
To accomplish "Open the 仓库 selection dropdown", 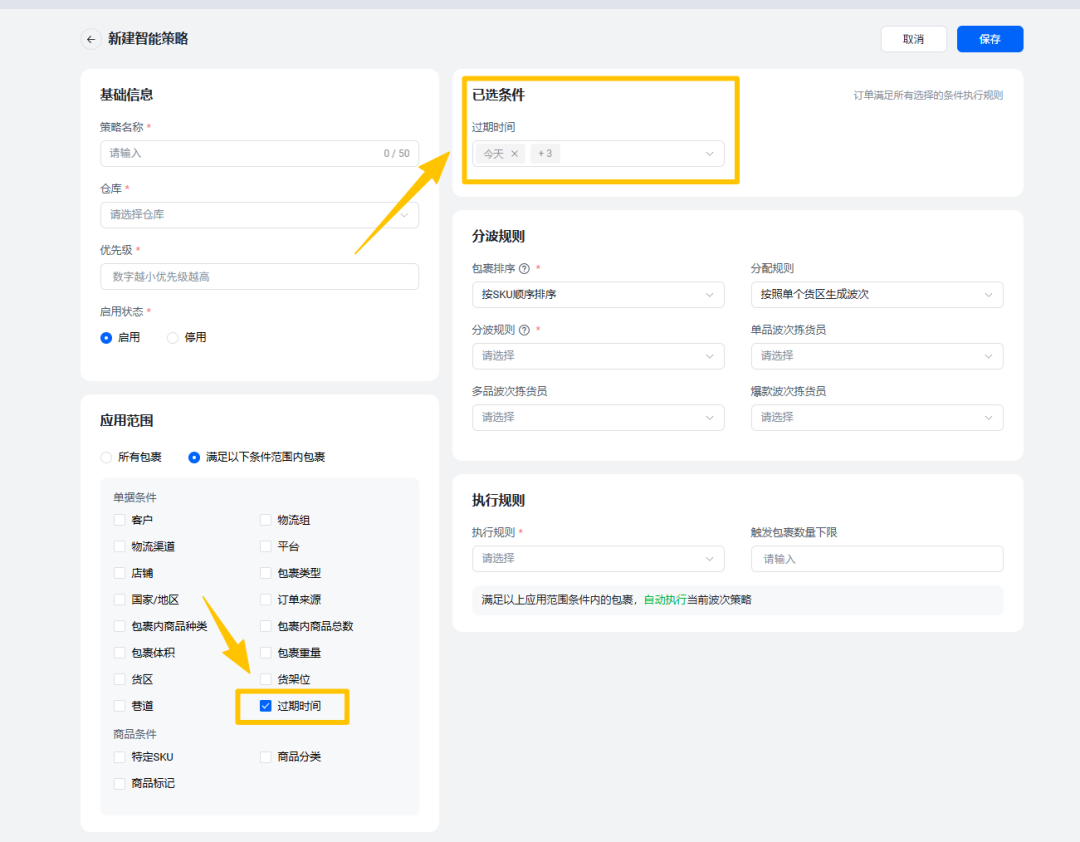I will click(x=259, y=215).
